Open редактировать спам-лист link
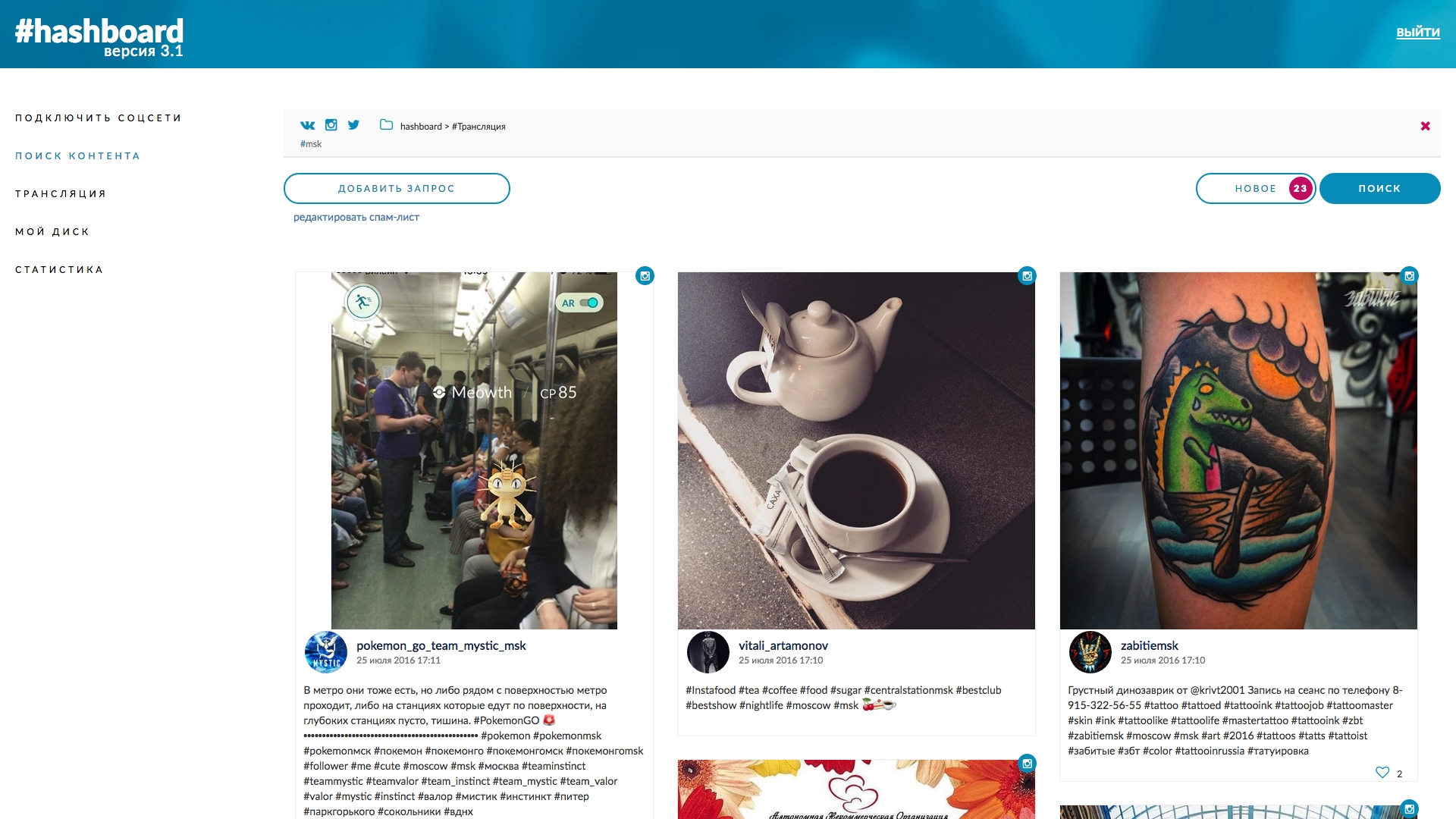This screenshot has width=1456, height=819. (x=356, y=218)
